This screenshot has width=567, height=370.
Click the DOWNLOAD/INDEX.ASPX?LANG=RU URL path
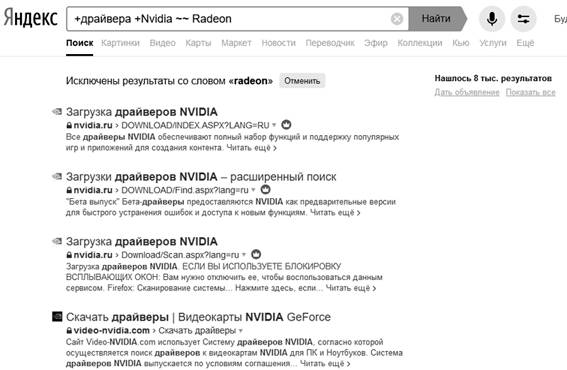tap(195, 125)
